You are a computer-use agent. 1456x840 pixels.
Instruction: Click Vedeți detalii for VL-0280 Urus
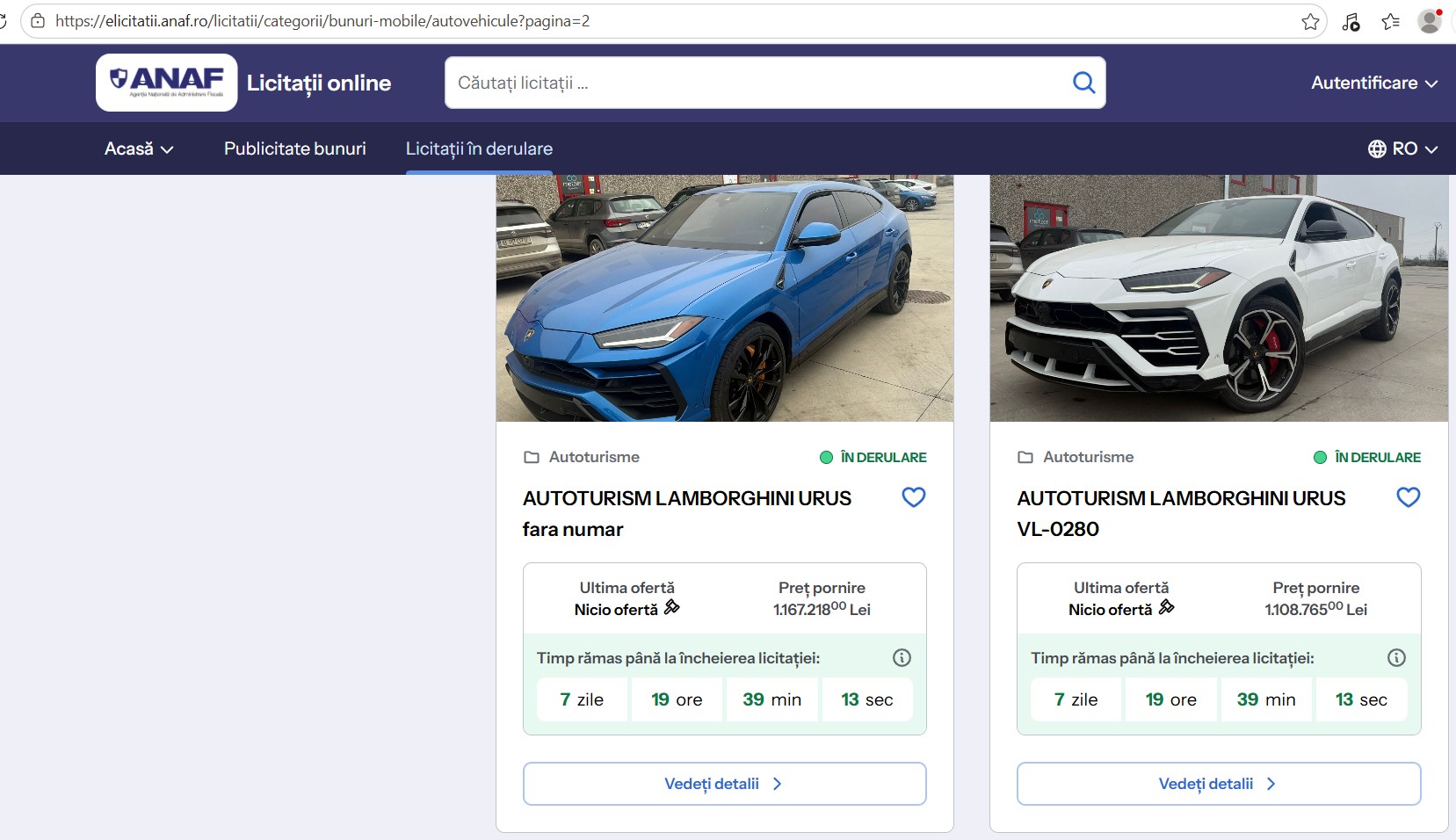(x=1219, y=784)
